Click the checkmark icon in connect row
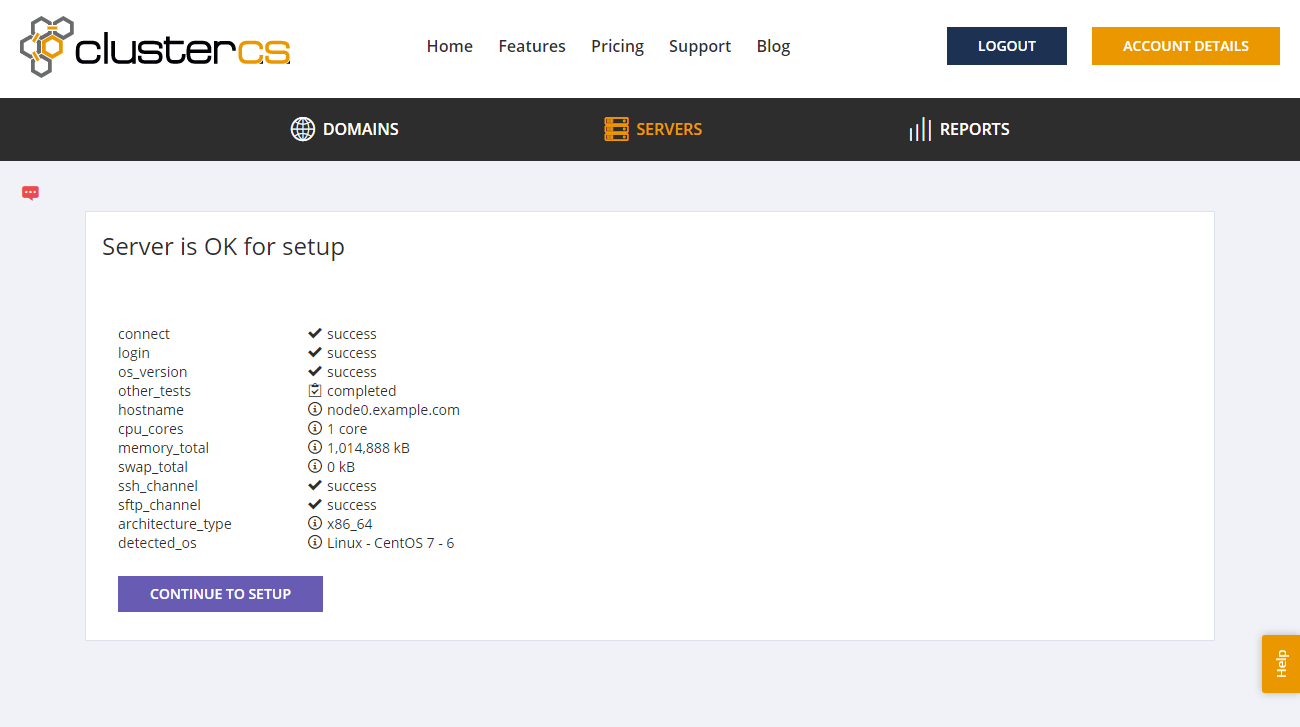 click(315, 334)
